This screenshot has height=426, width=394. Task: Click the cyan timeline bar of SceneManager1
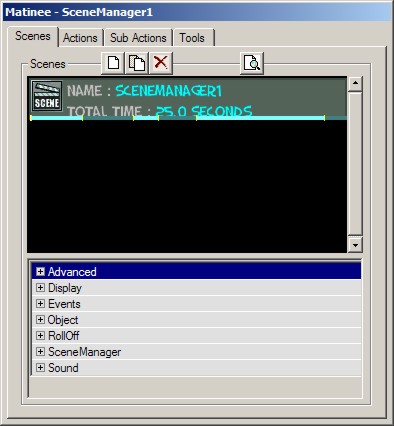(x=177, y=118)
